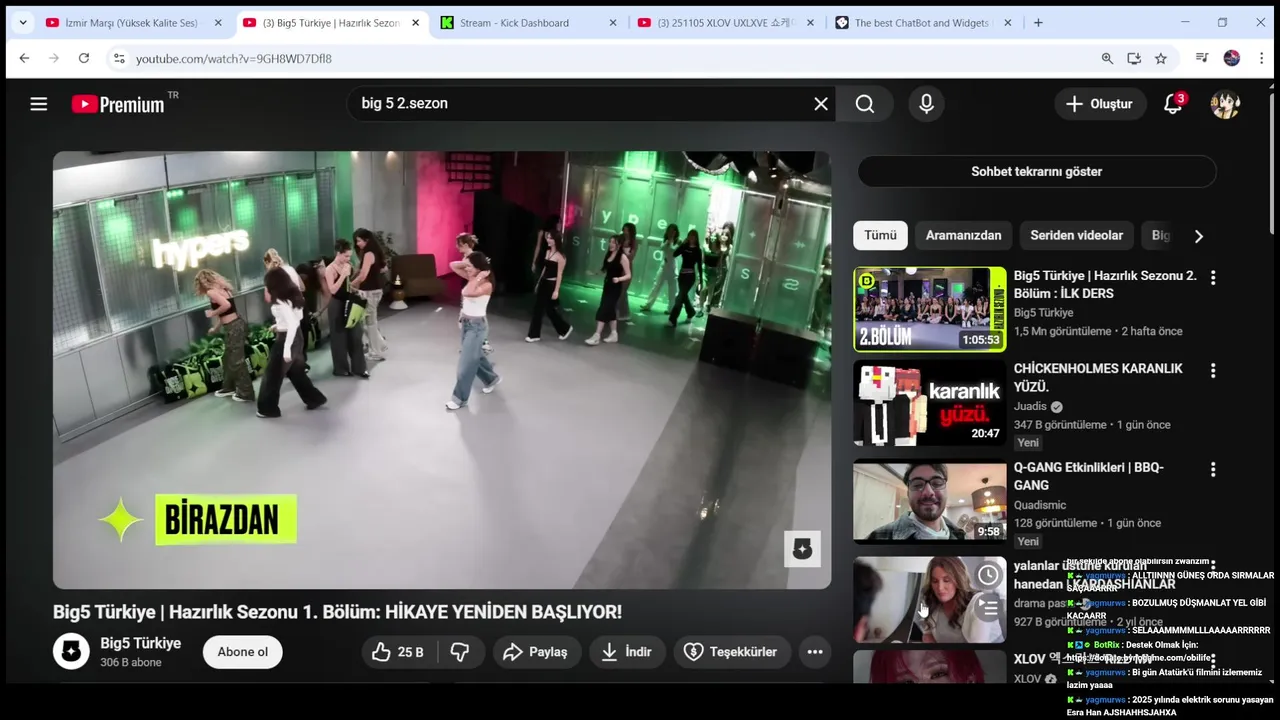Show chat replay, Sohbet tekrarını göster
The height and width of the screenshot is (720, 1280).
(1036, 172)
